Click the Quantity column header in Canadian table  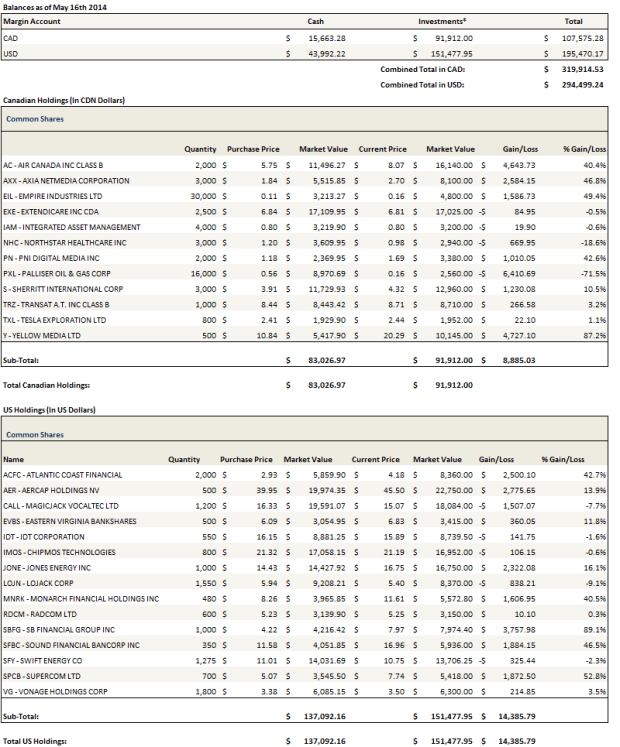pos(200,148)
